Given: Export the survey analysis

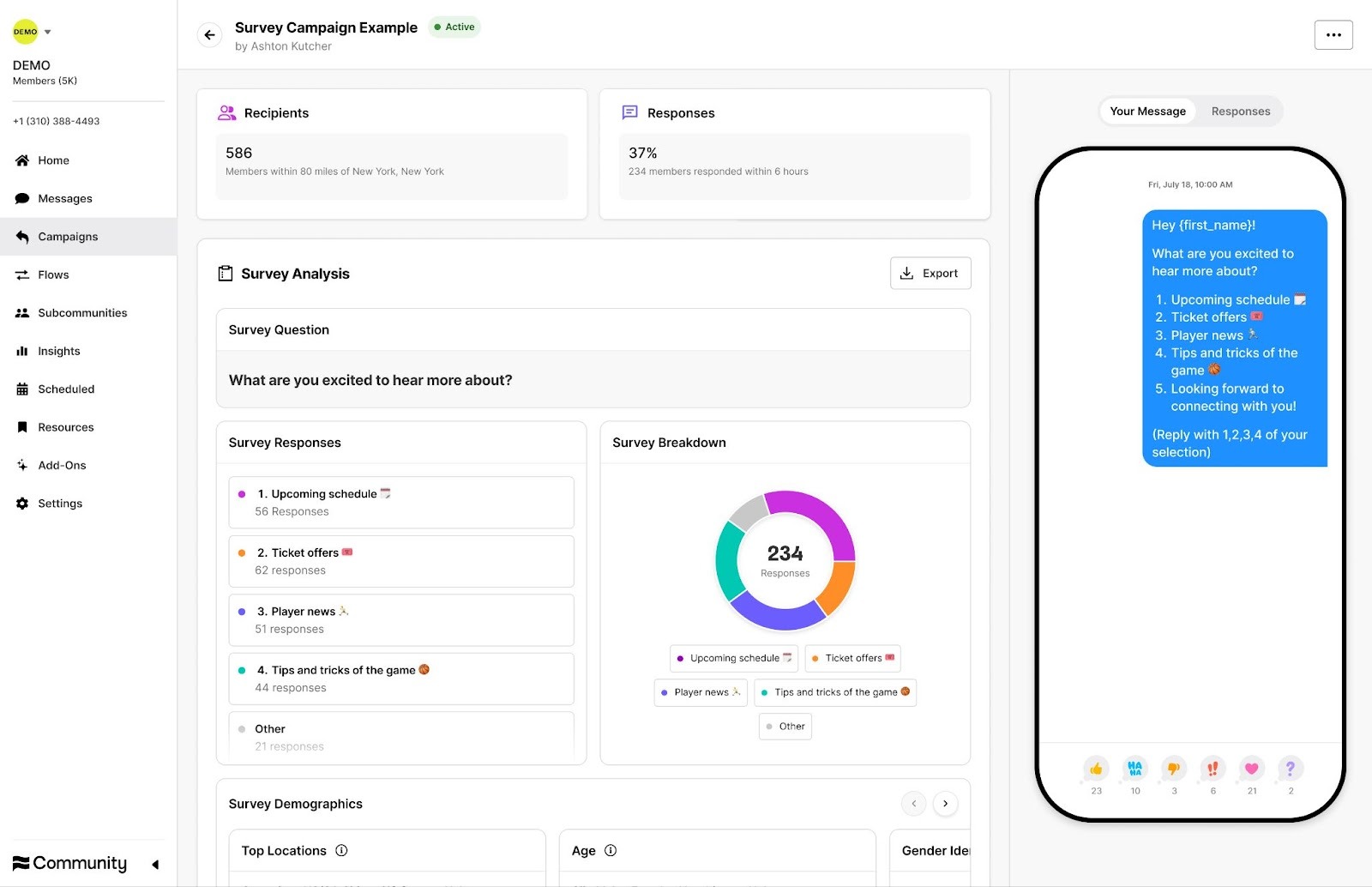Looking at the screenshot, I should 930,274.
